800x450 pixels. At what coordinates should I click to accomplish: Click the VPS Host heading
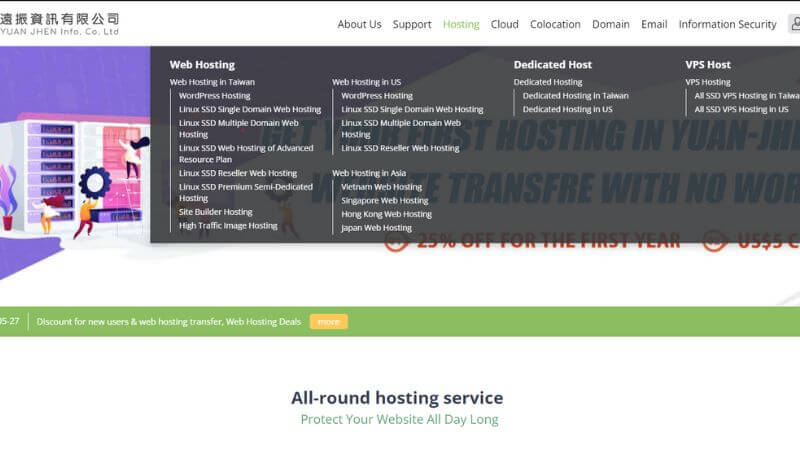(708, 65)
